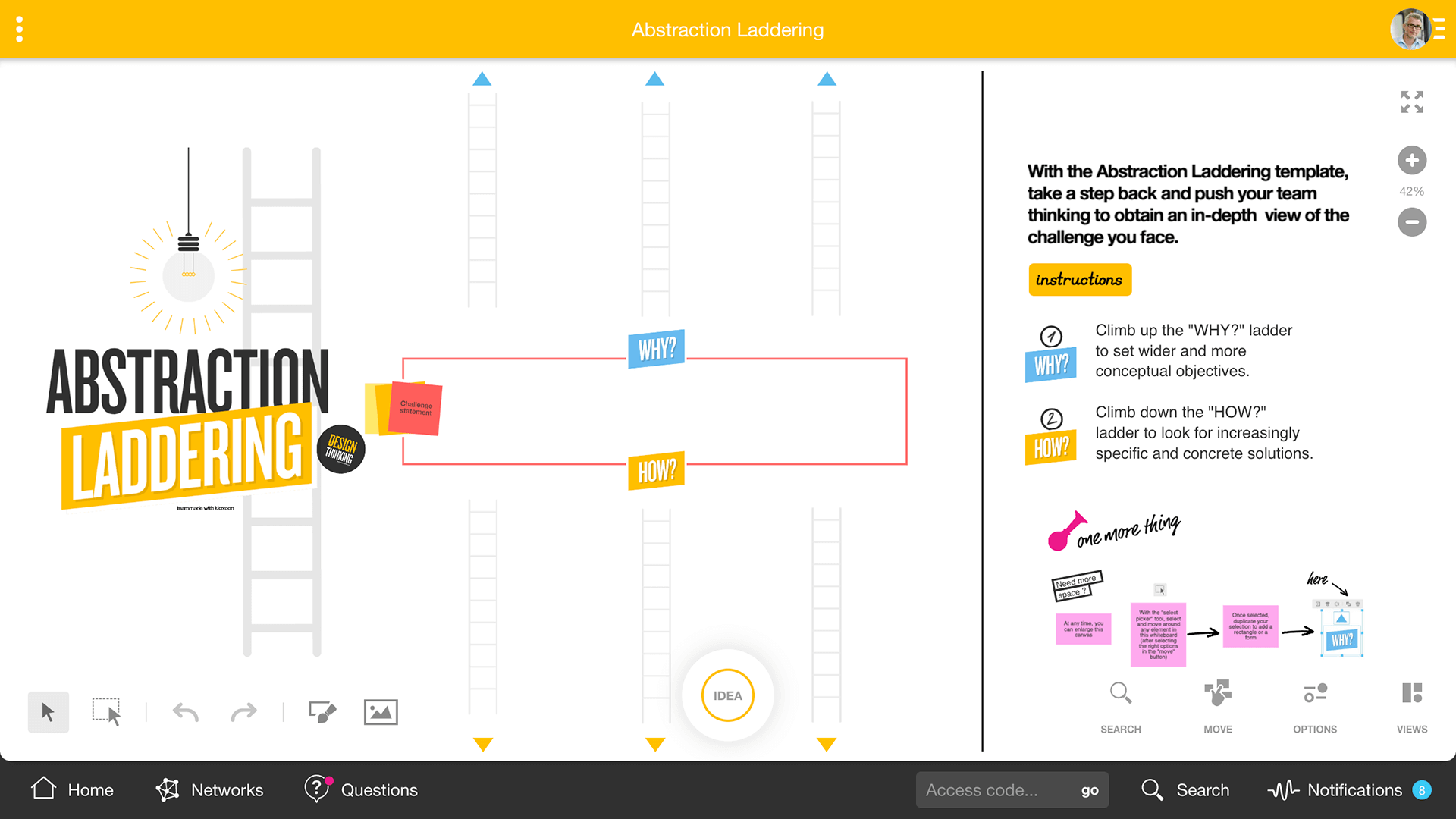Click the redo arrow
This screenshot has width=1456, height=819.
tap(243, 712)
